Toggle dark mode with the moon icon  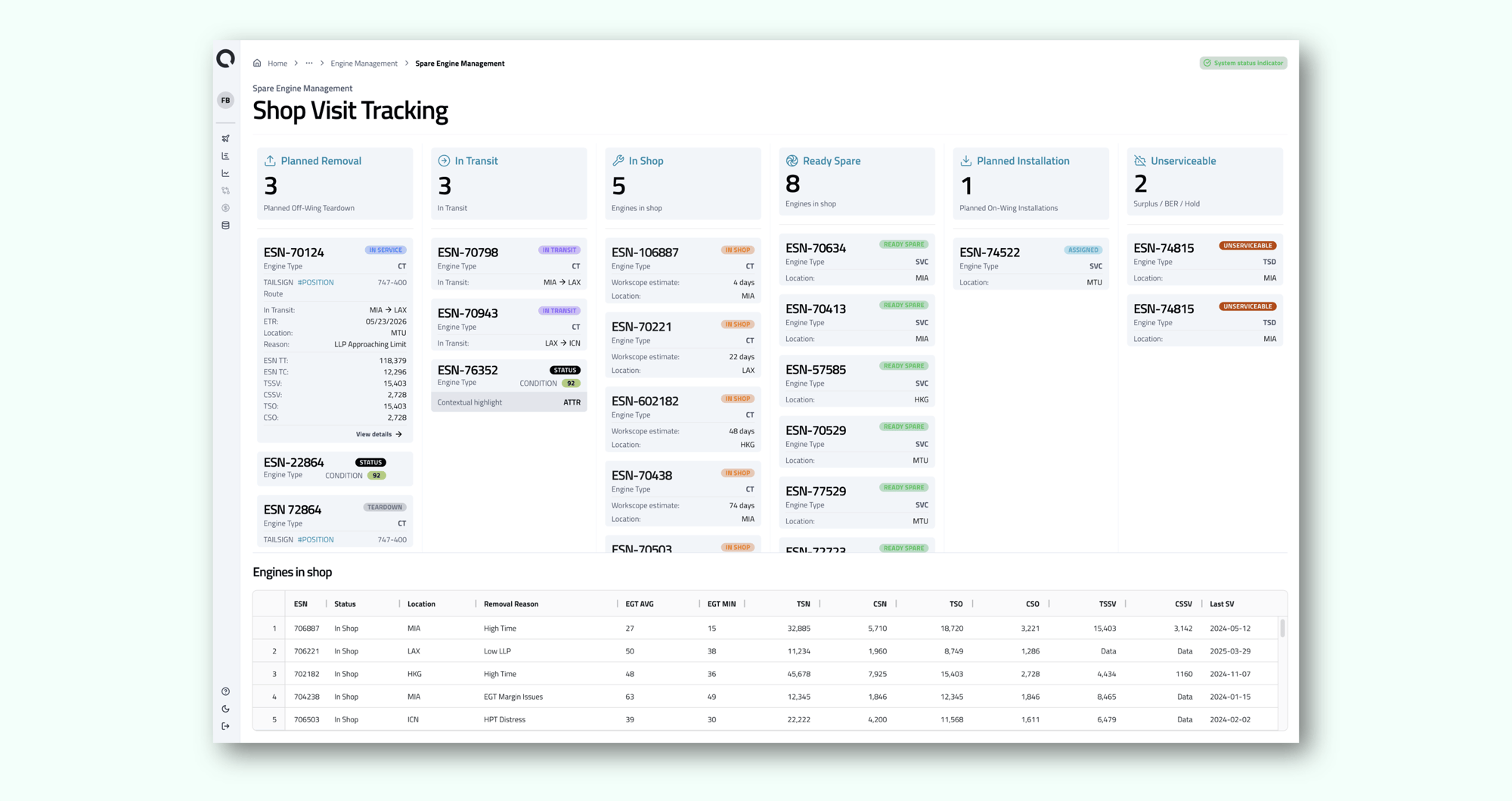225,708
